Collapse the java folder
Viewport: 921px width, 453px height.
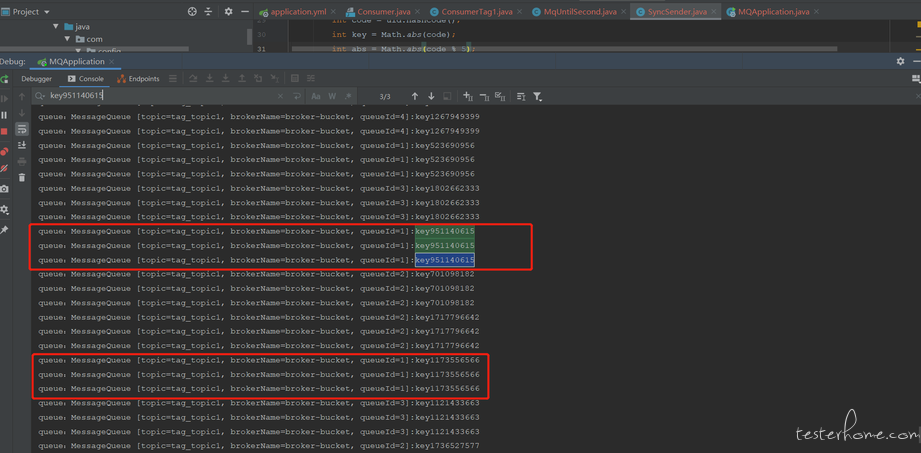pyautogui.click(x=56, y=26)
